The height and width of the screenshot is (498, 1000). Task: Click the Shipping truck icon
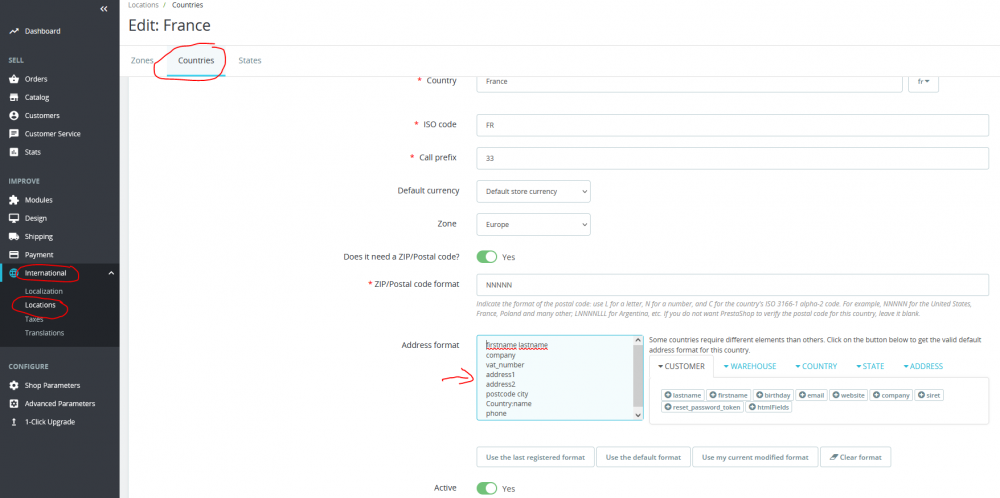click(x=13, y=237)
